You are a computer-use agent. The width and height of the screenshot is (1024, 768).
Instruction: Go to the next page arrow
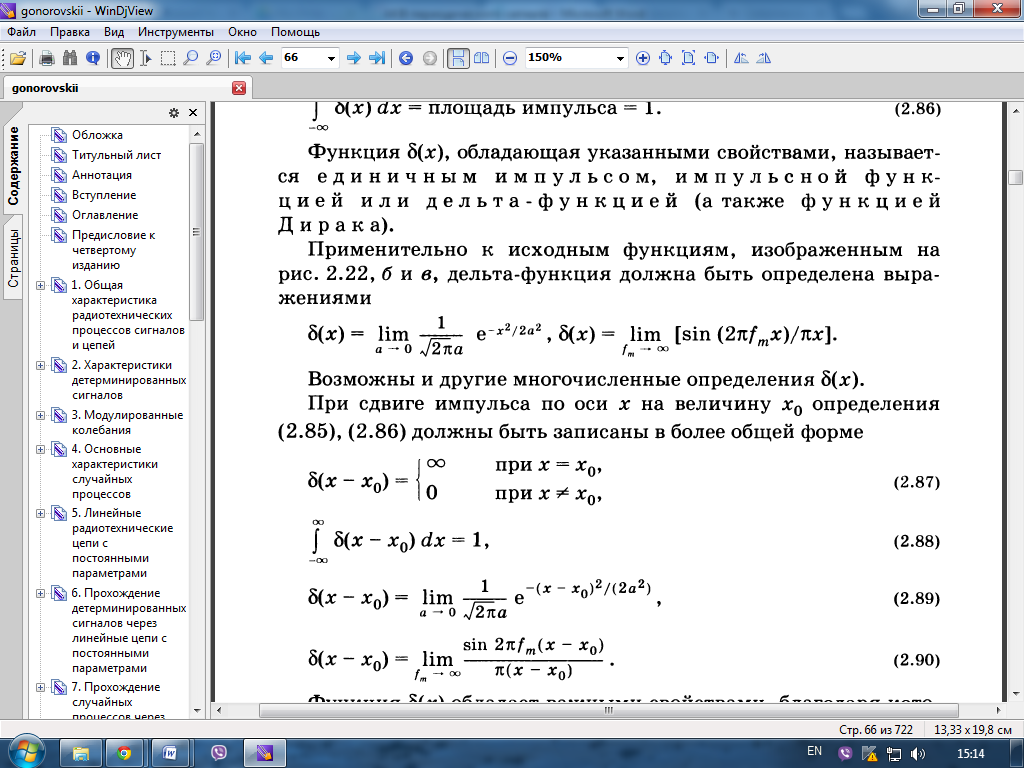[353, 58]
